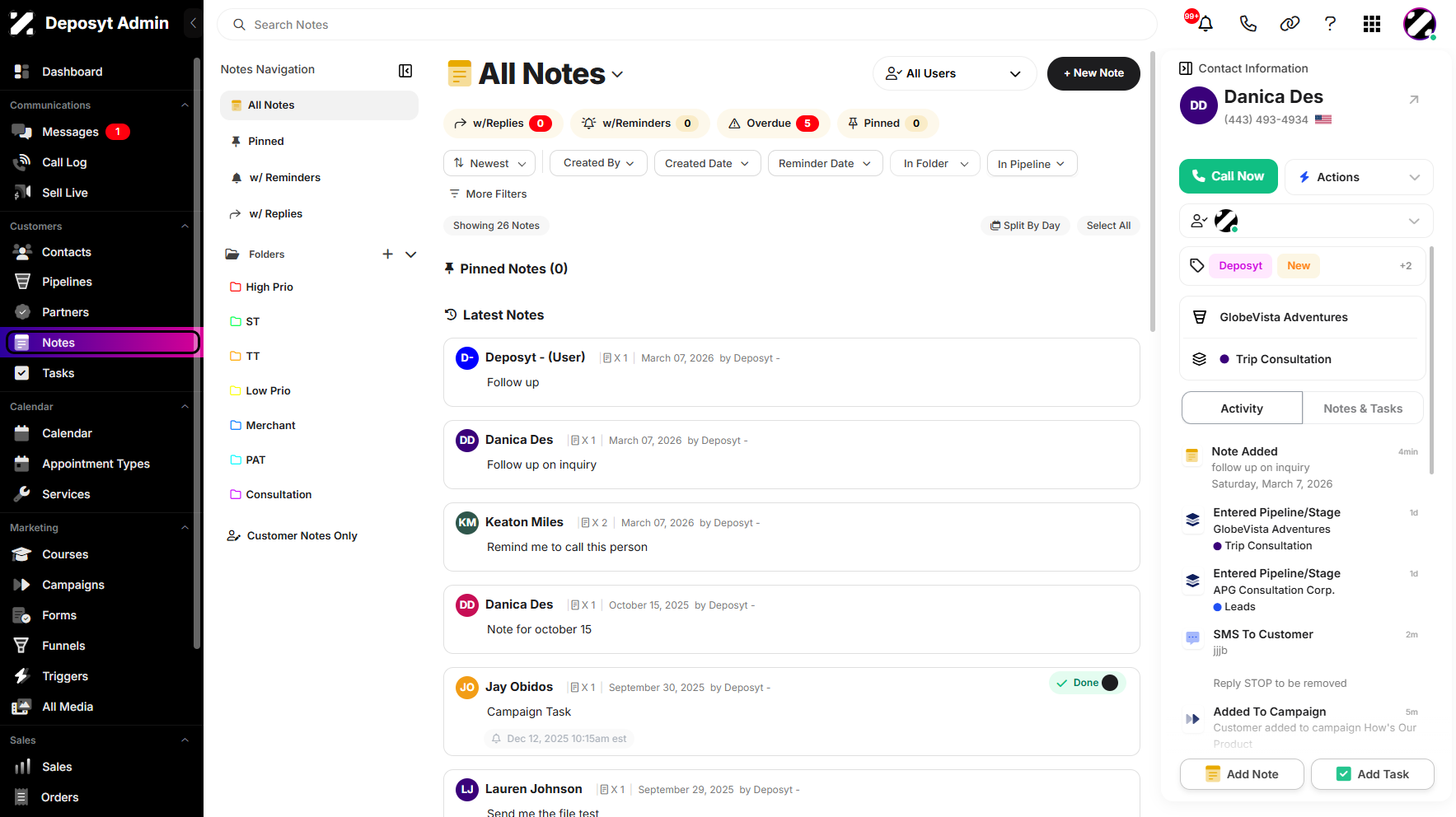Expand the Actions dropdown
The image size is (1456, 817).
[1359, 177]
